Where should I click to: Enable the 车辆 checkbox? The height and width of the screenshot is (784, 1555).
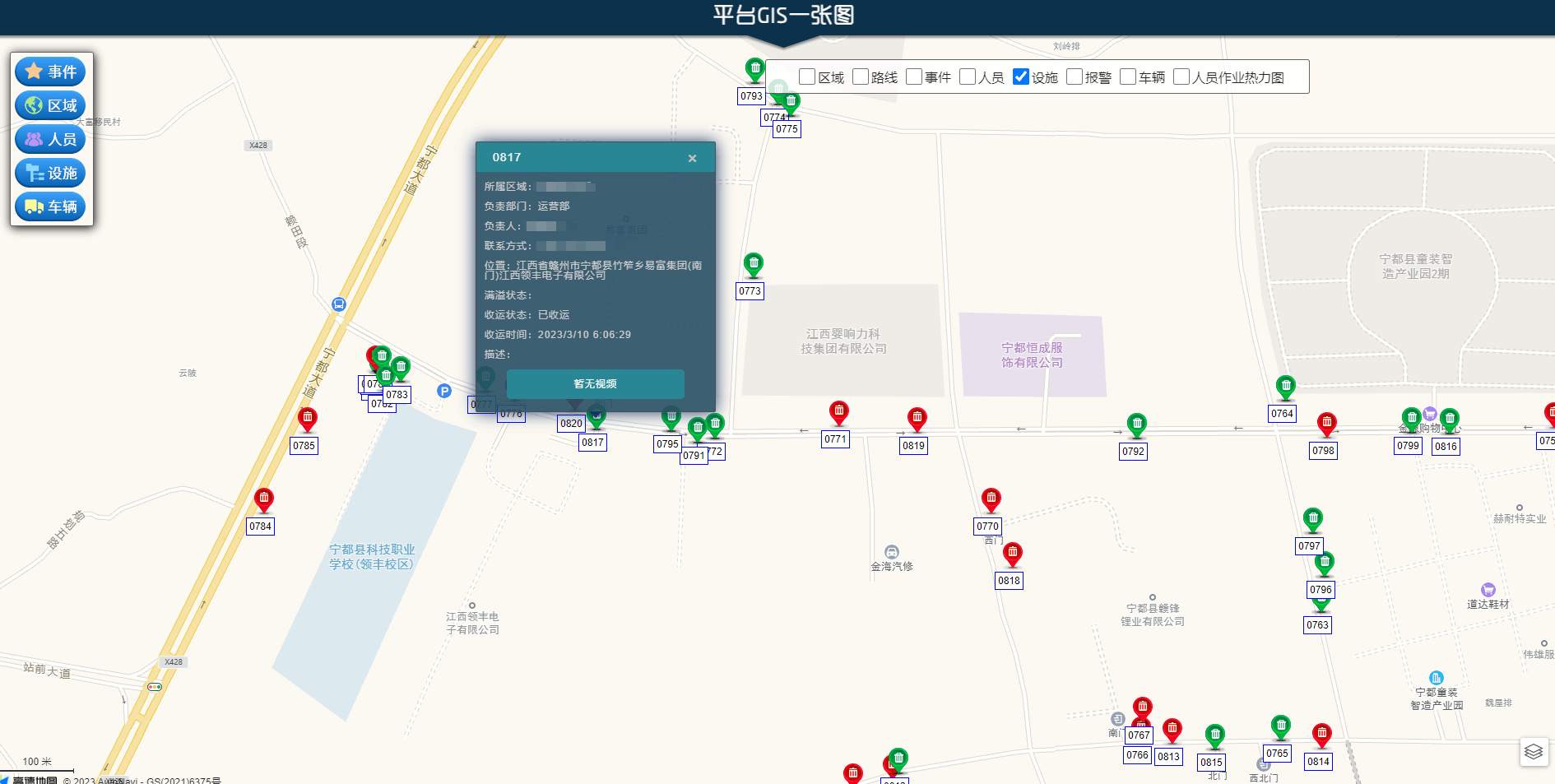point(1127,77)
